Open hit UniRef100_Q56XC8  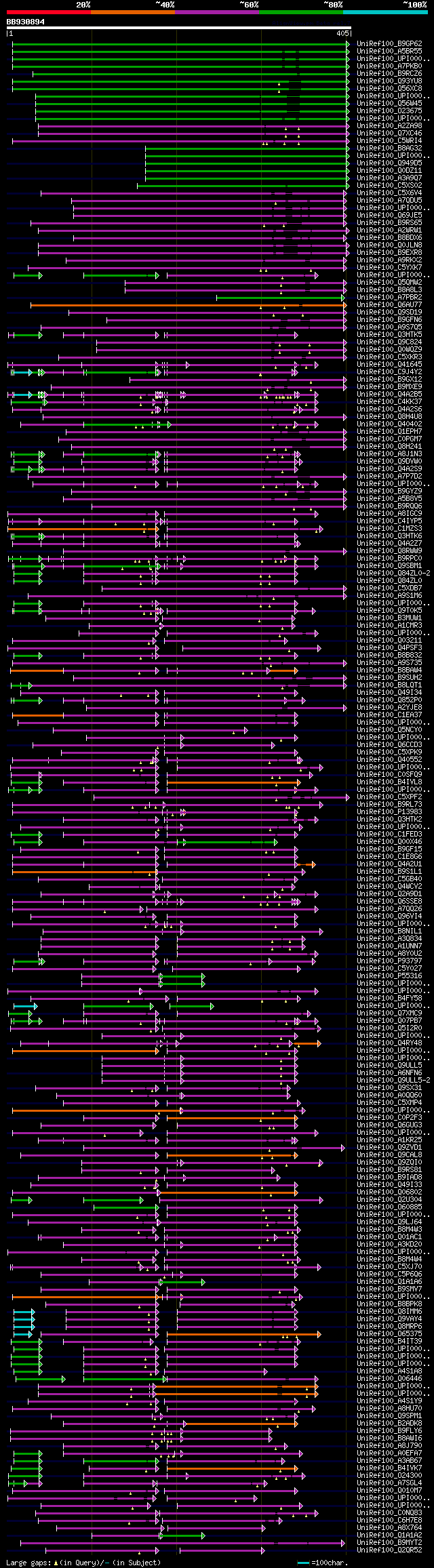pos(389,88)
